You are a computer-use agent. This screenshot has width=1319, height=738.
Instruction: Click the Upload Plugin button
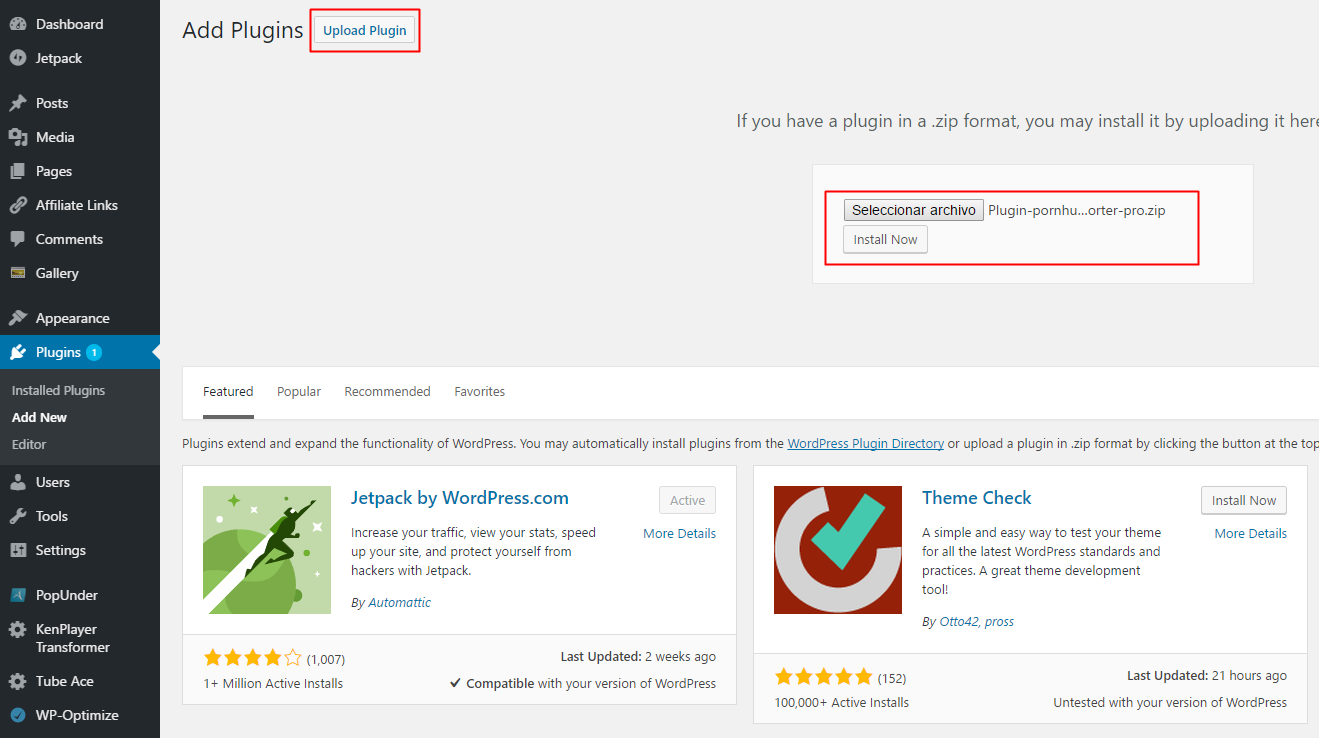pyautogui.click(x=365, y=30)
